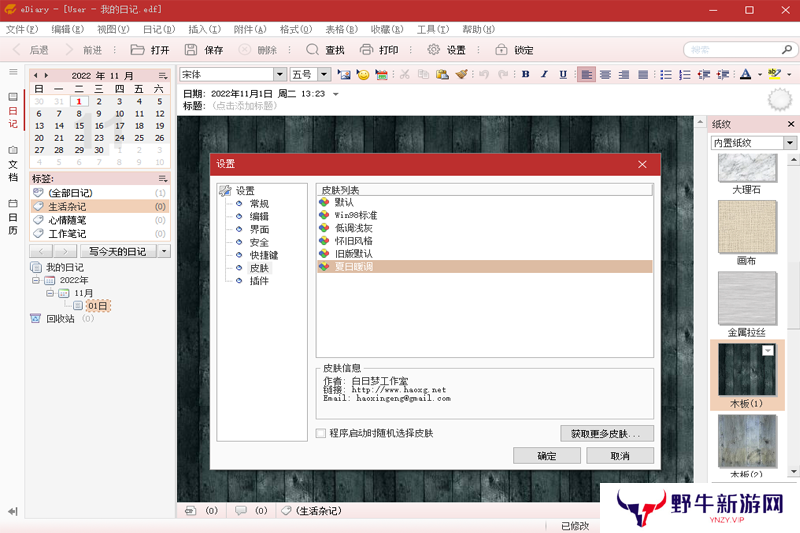Viewport: 800px width, 533px height.
Task: Confirm settings with 确定 button
Action: coord(546,456)
